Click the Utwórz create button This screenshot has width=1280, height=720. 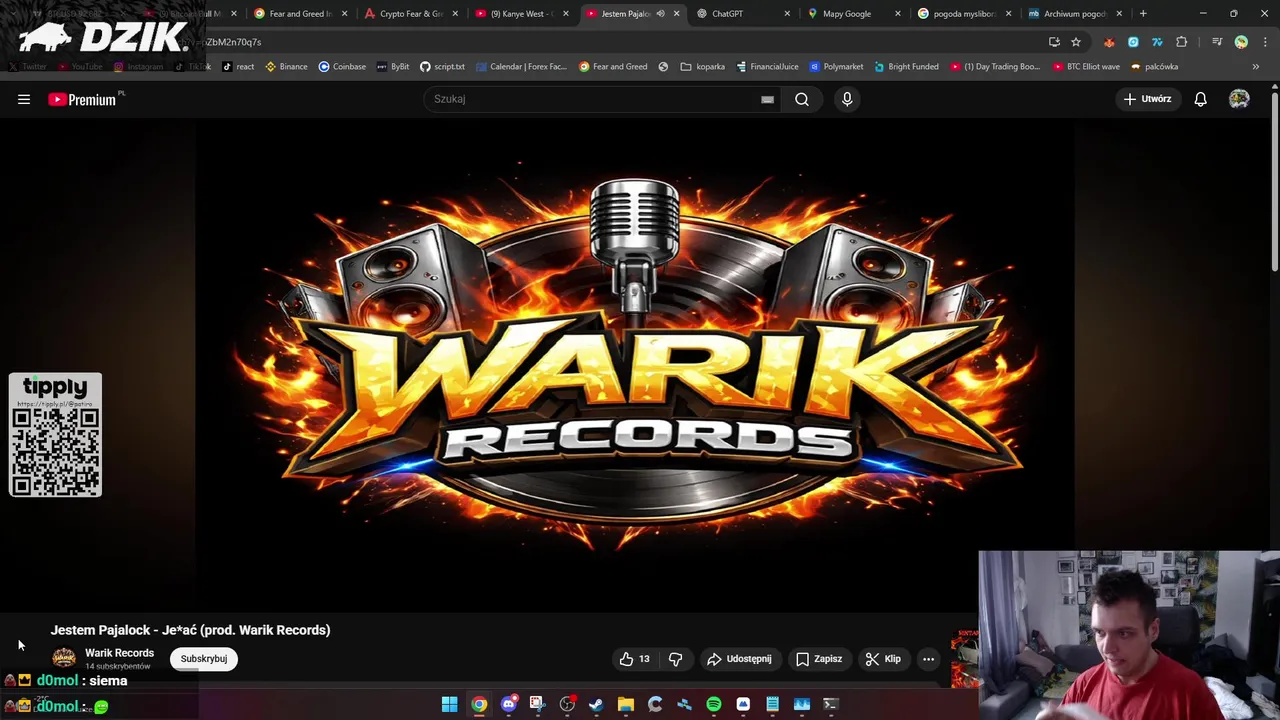click(x=1147, y=99)
